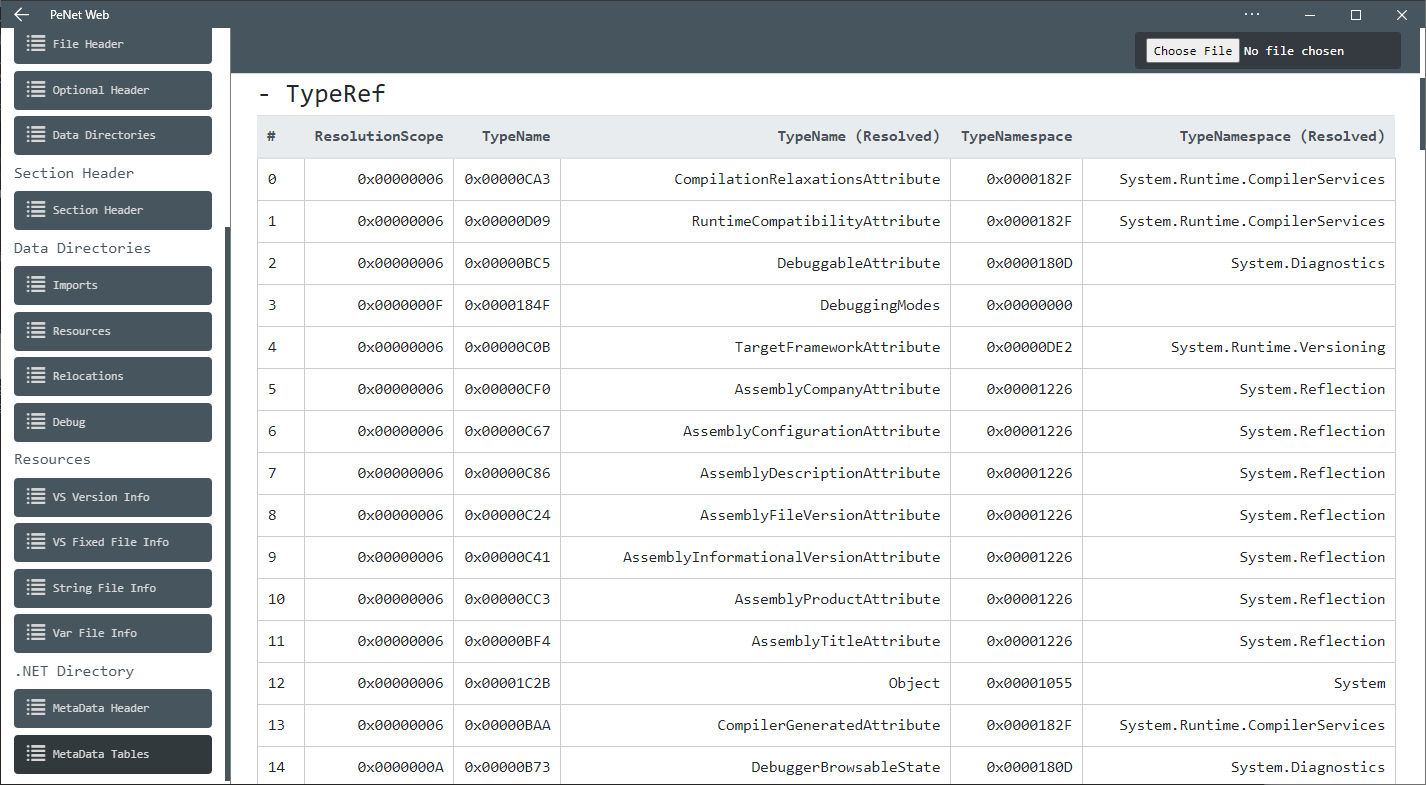The image size is (1426, 785).
Task: Show the VS Fixed File Info panel
Action: (112, 542)
